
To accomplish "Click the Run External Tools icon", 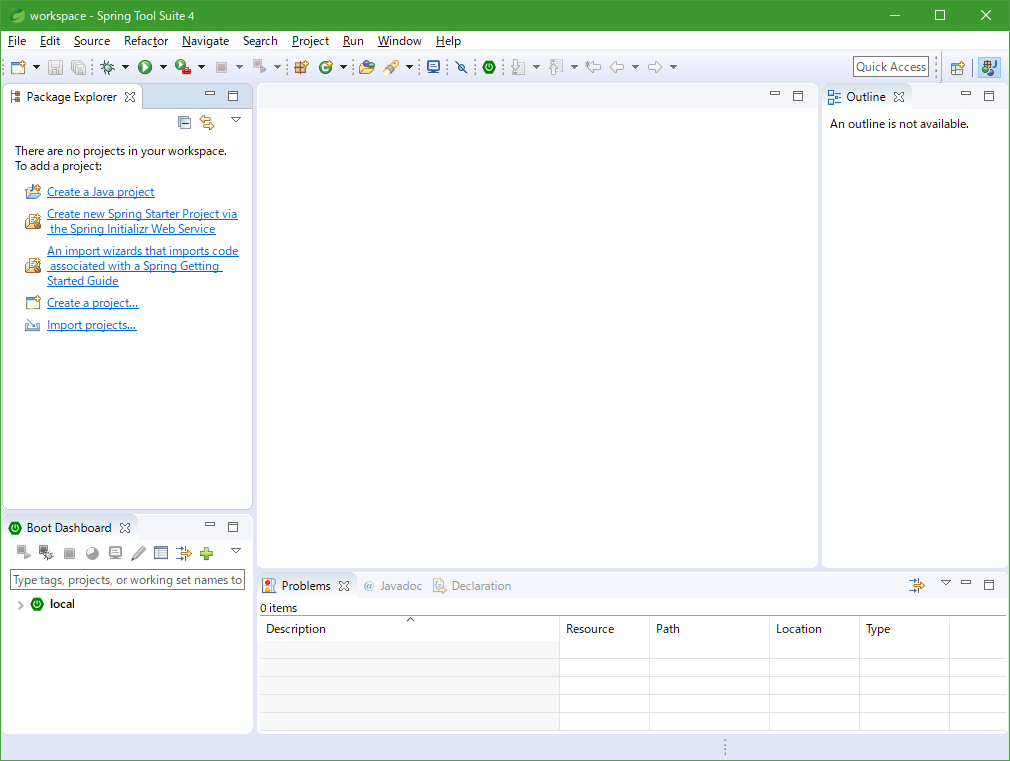I will coord(183,67).
